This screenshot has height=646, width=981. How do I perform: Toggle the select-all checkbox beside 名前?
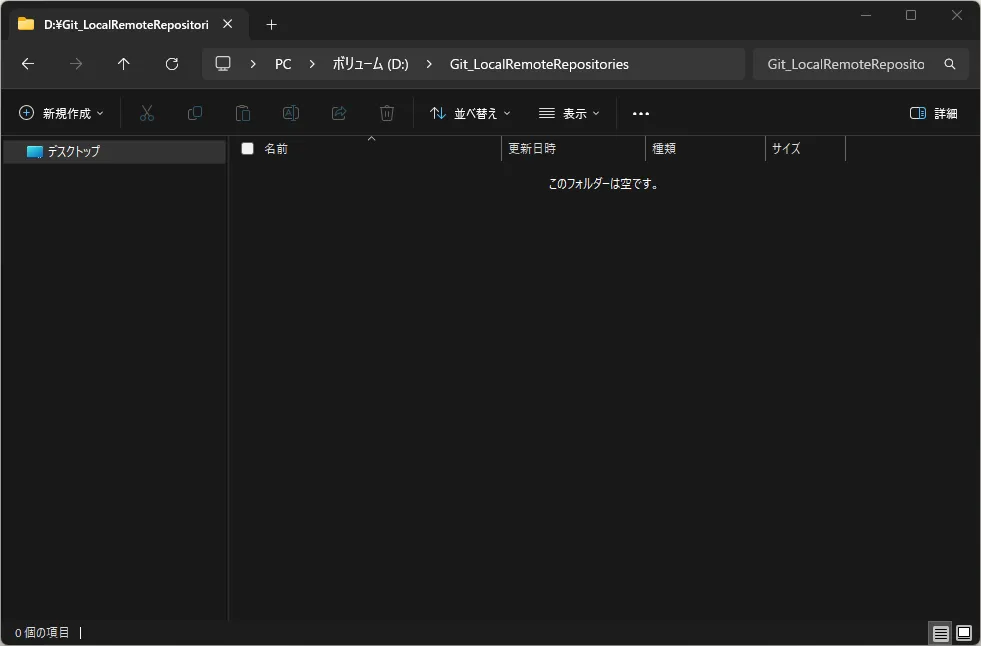(248, 148)
